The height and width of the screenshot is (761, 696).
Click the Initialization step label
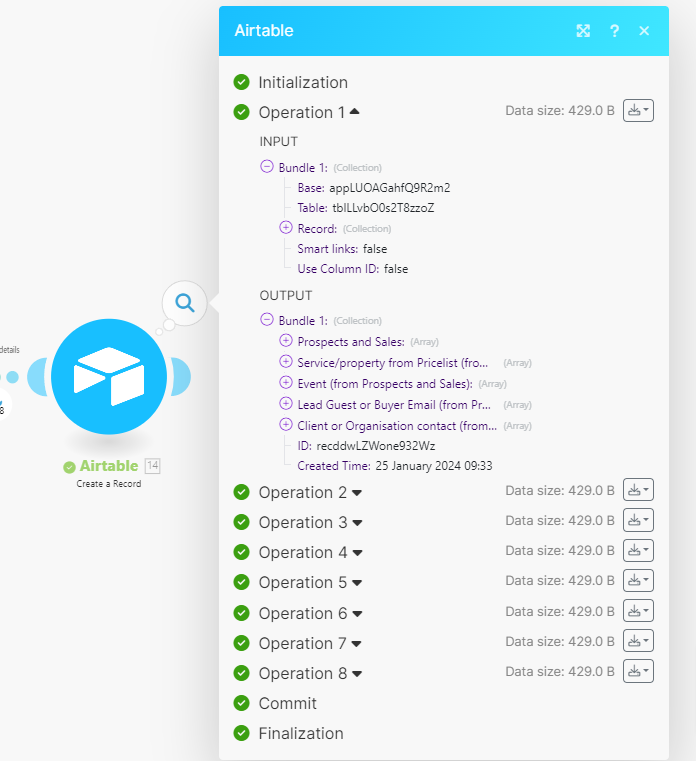point(303,83)
